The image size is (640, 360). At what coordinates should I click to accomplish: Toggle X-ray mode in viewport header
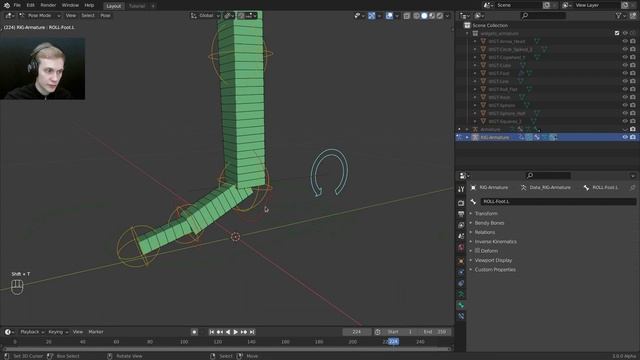click(x=407, y=16)
